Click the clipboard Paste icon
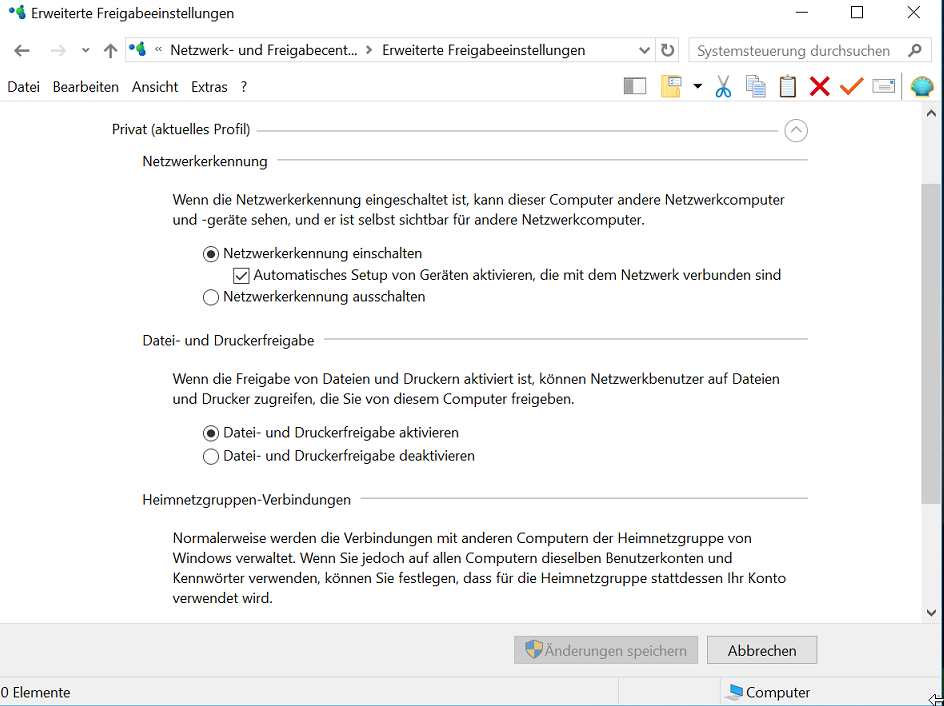 (x=787, y=87)
